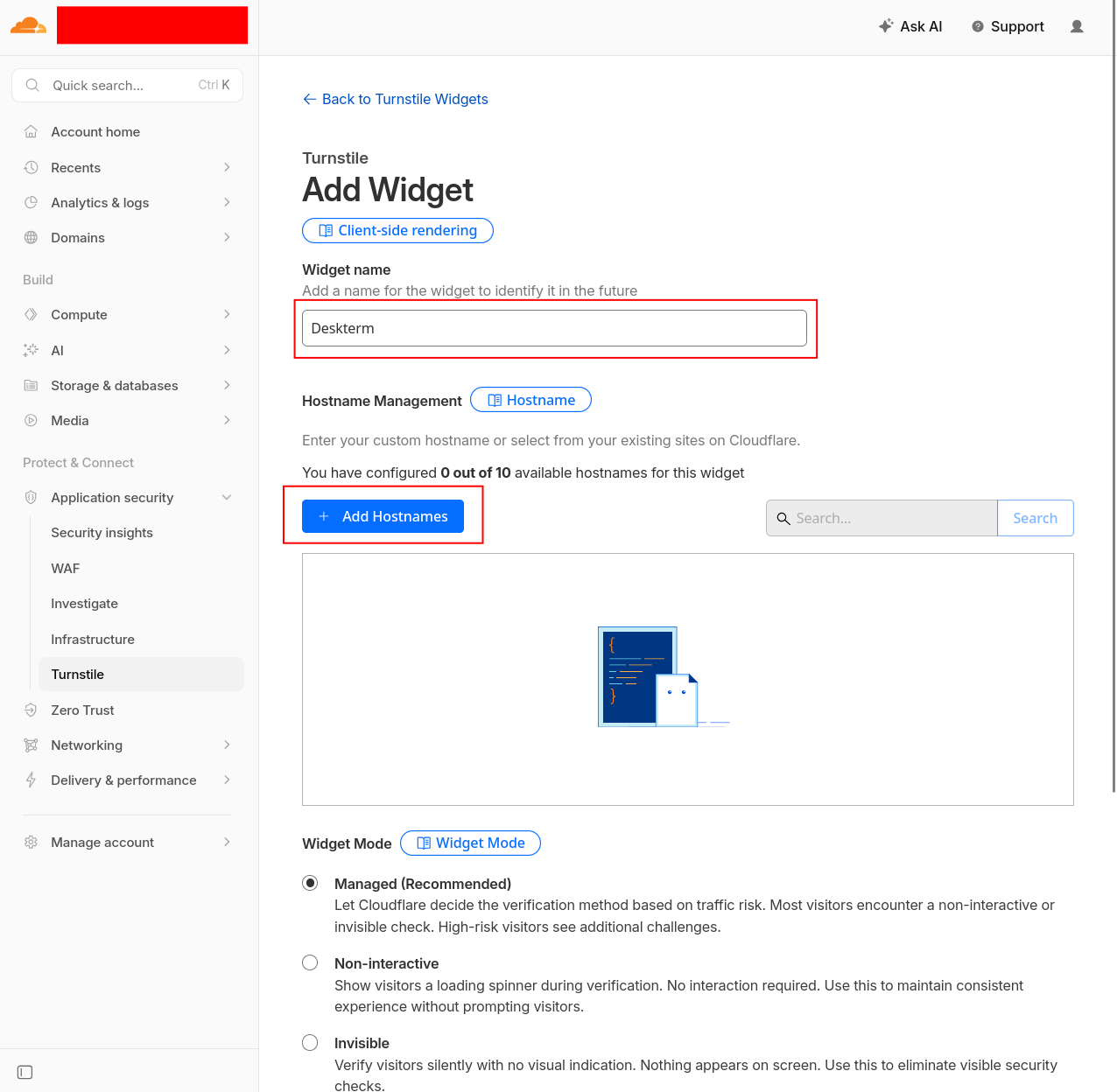Expand the Storage & databases chevron
Screen dimensions: 1117x1092
tap(227, 385)
